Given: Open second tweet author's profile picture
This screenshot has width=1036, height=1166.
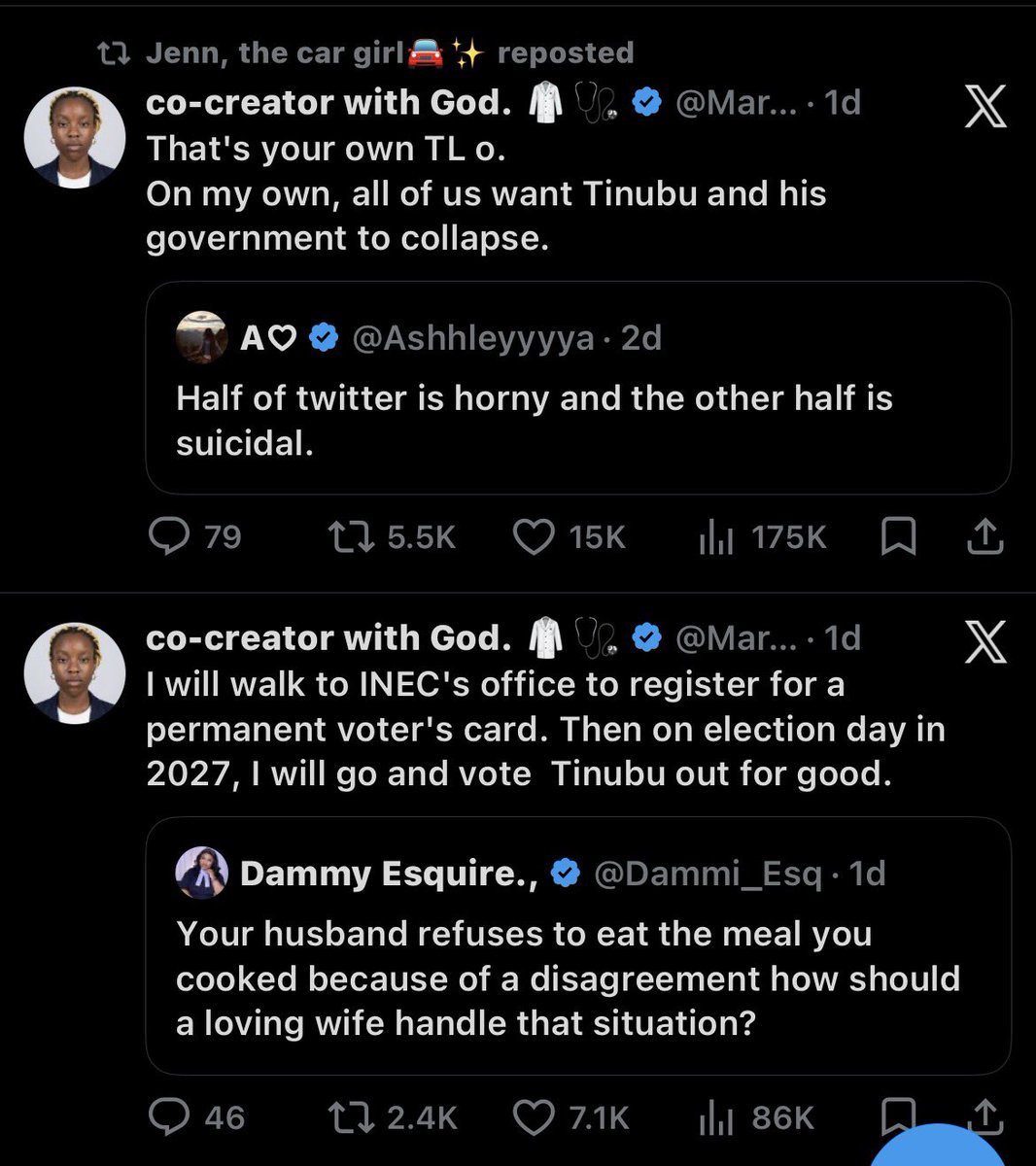Looking at the screenshot, I should pos(75,672).
